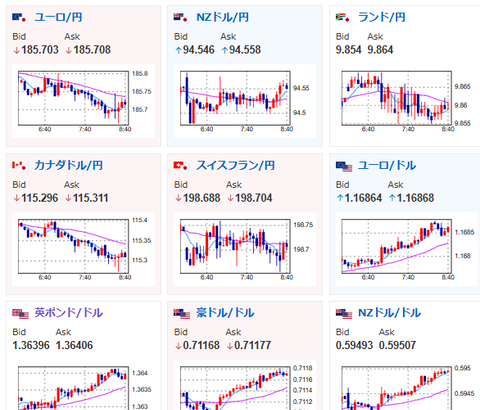Click the Swiss franc/Yen flag icon
Viewport: 480px width, 410px height.
click(x=181, y=165)
